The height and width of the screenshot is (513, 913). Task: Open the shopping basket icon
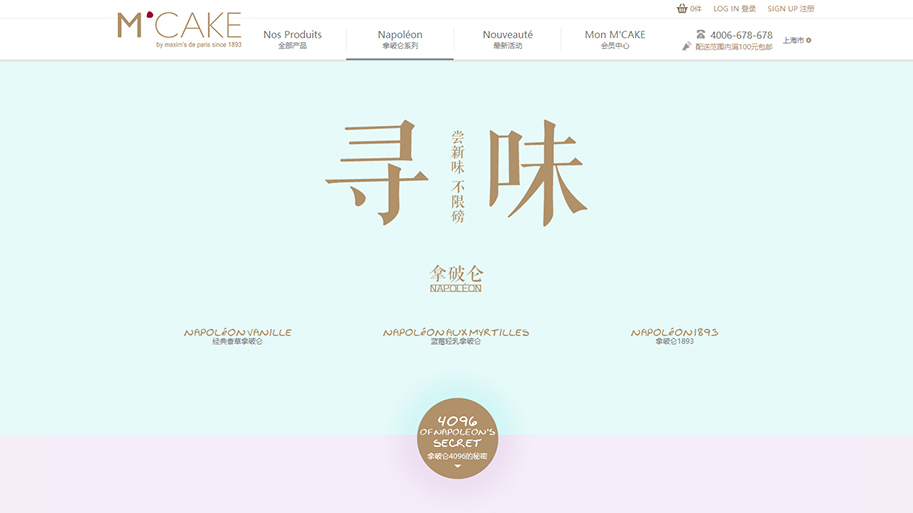(681, 8)
